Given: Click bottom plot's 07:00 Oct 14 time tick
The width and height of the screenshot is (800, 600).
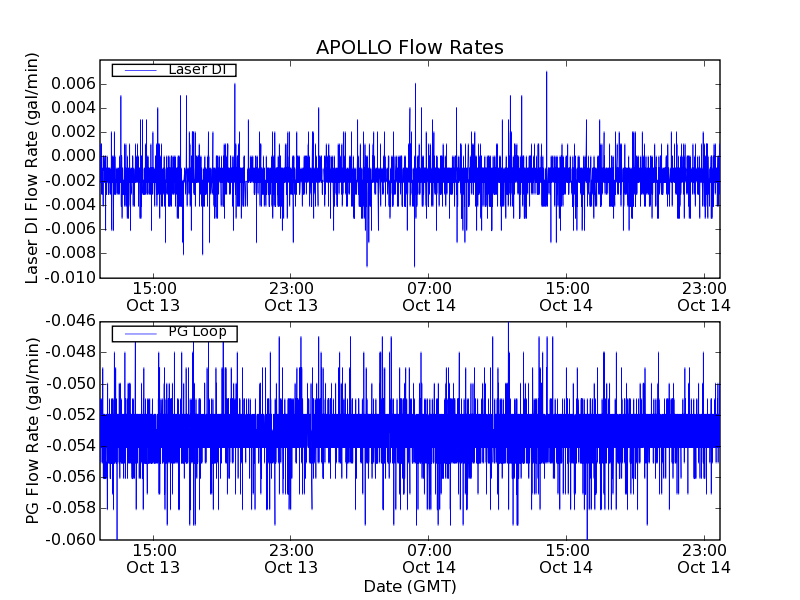Looking at the screenshot, I should pos(429,558).
